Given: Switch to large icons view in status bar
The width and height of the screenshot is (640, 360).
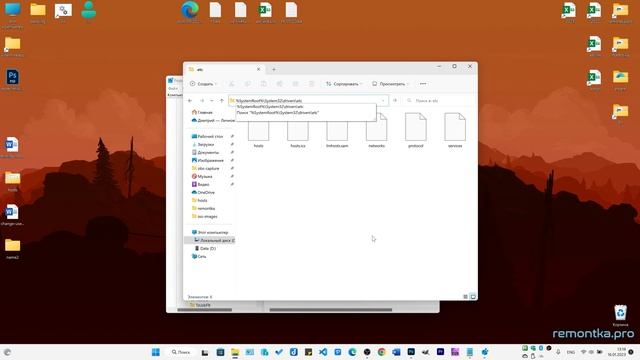Looking at the screenshot, I should 473,297.
